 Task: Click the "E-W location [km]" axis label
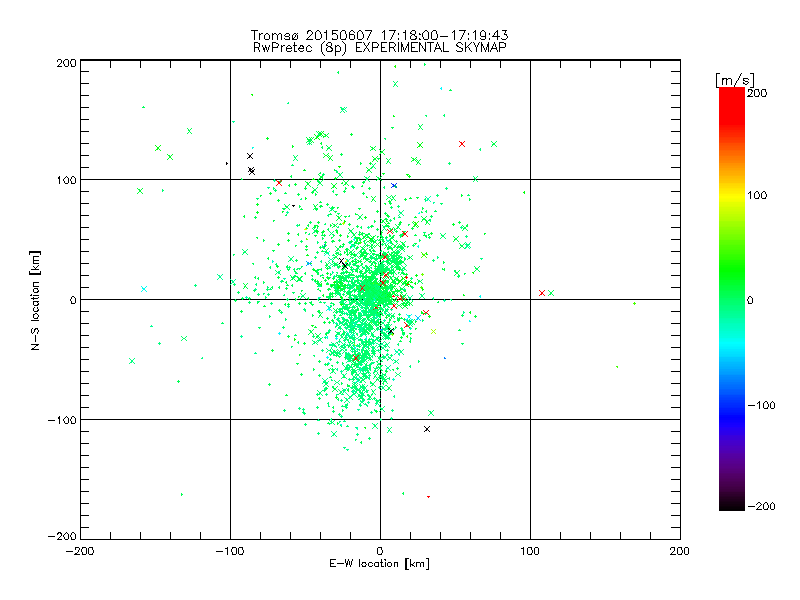[379, 564]
